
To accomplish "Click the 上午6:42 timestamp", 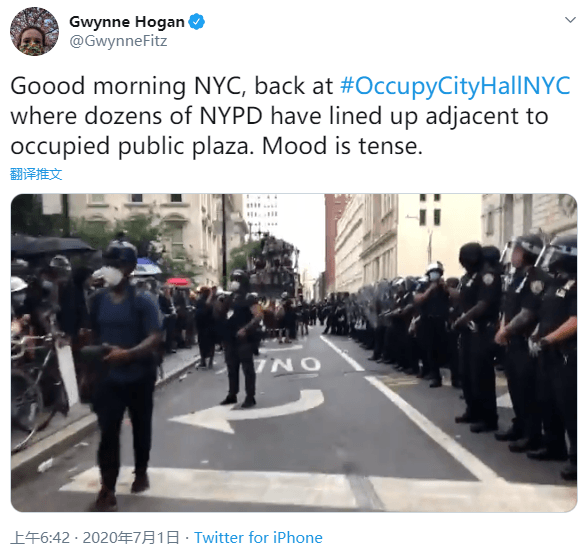I will click(x=40, y=538).
